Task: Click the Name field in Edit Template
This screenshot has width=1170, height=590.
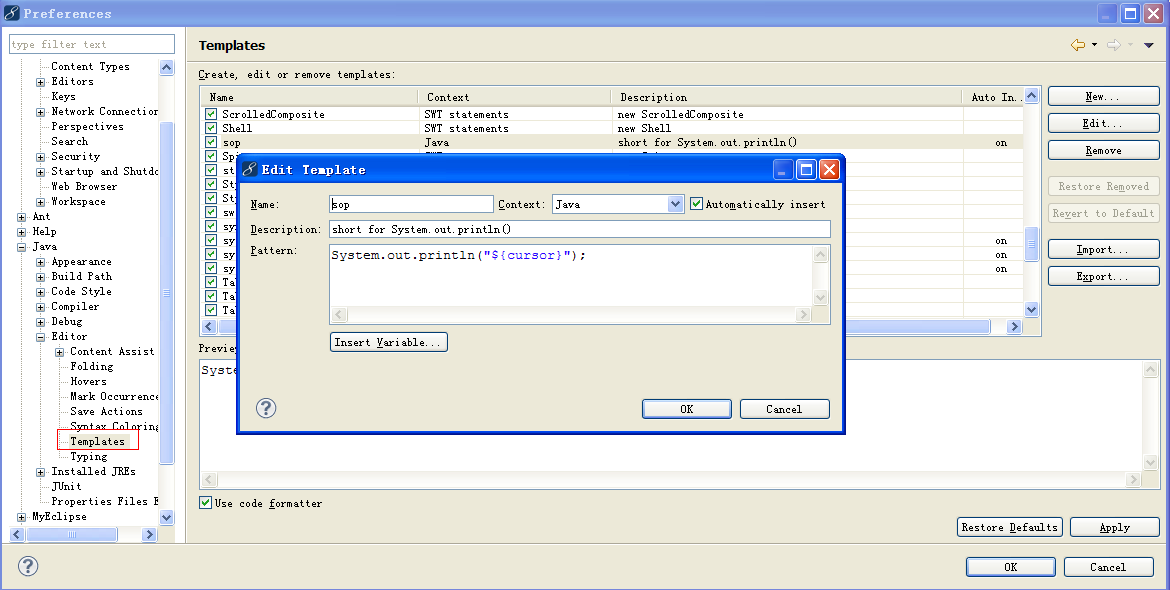Action: tap(411, 204)
